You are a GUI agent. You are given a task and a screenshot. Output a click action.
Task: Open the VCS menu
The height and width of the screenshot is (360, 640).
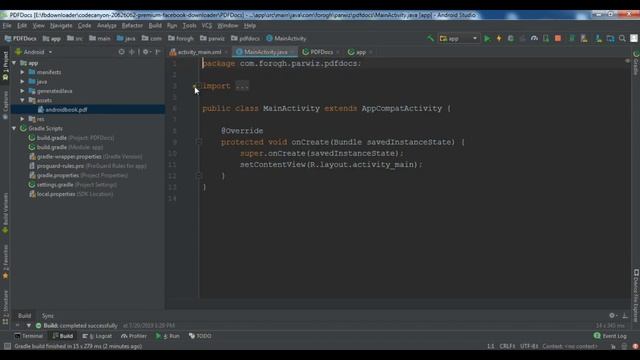[x=207, y=25]
